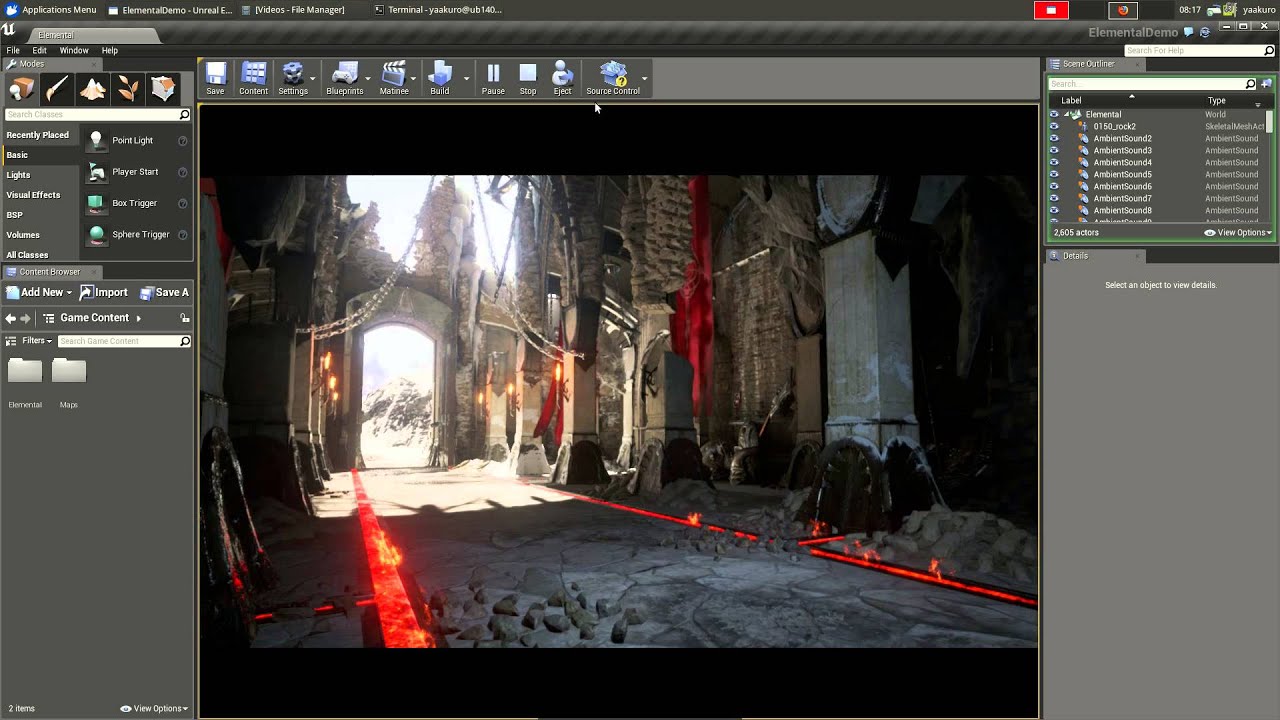Viewport: 1280px width, 720px height.
Task: Hide the AmbientSound5 actor
Action: point(1053,174)
